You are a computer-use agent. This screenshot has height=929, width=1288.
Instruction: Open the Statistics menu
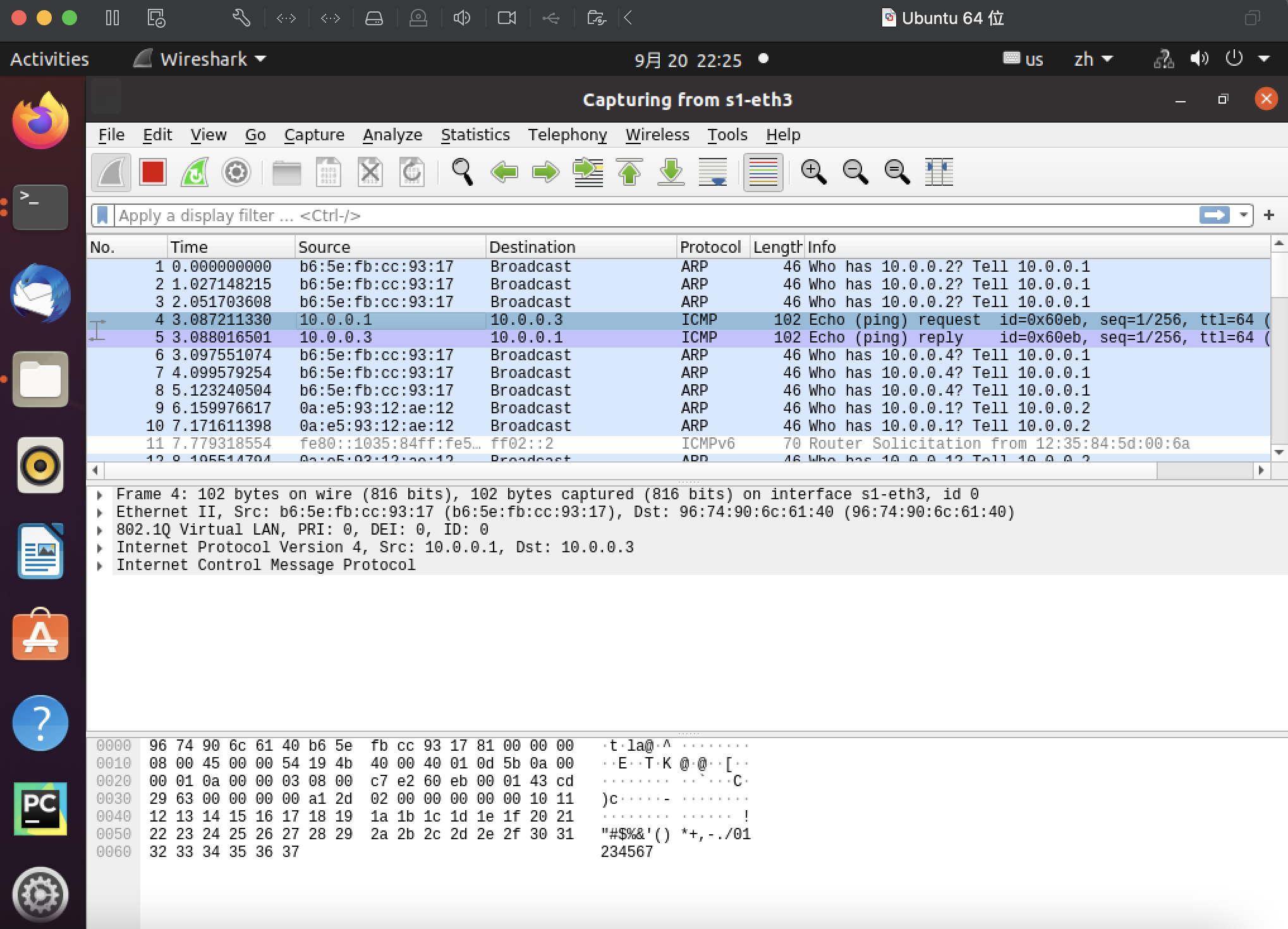(x=475, y=135)
